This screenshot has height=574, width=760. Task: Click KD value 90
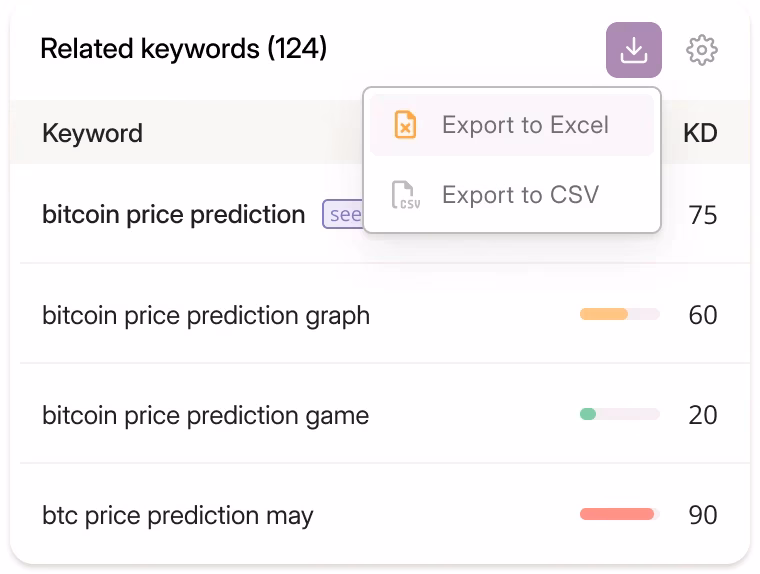pos(703,516)
